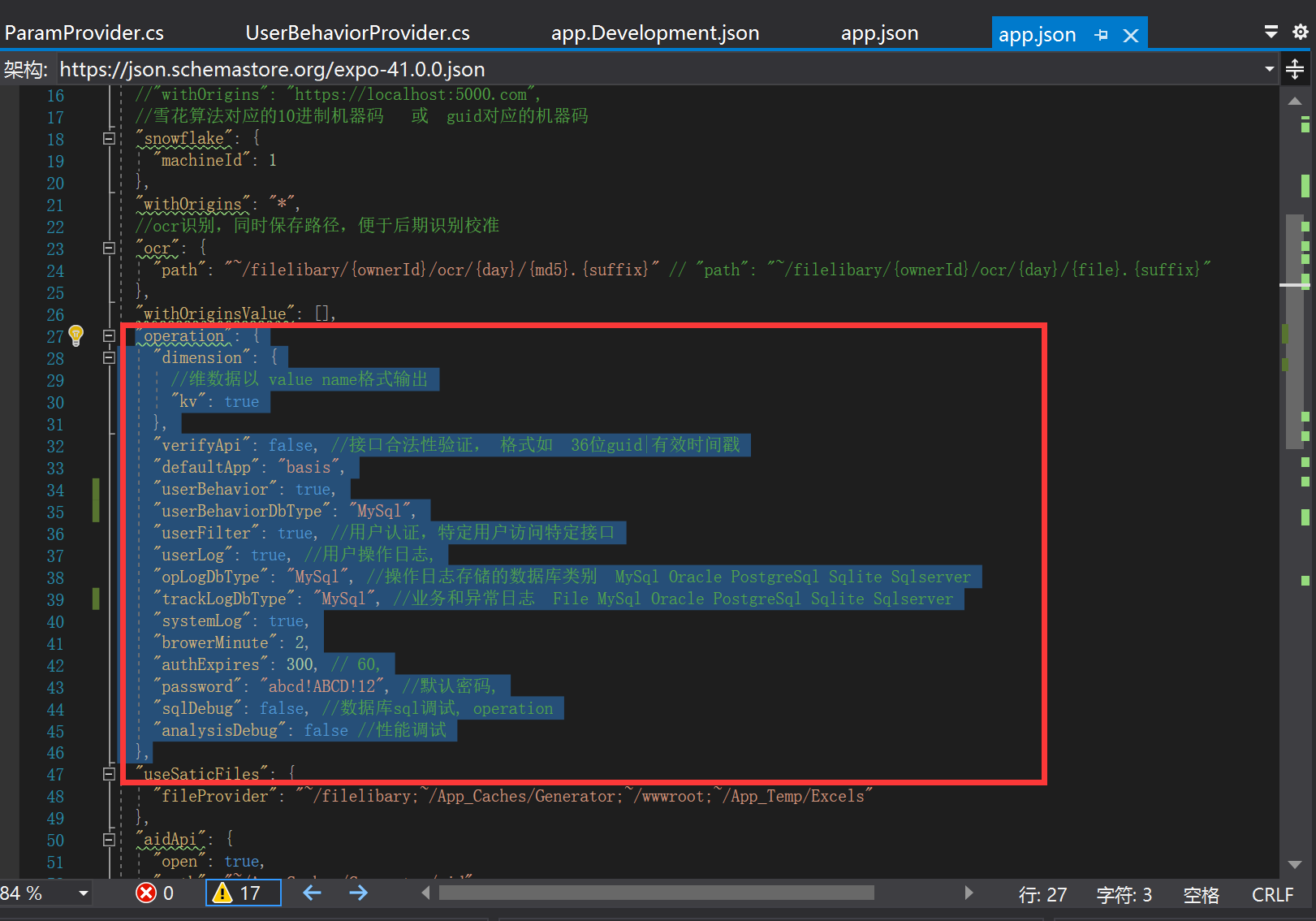The height and width of the screenshot is (921, 1316).
Task: Collapse the "dimension" block
Action: click(x=109, y=357)
